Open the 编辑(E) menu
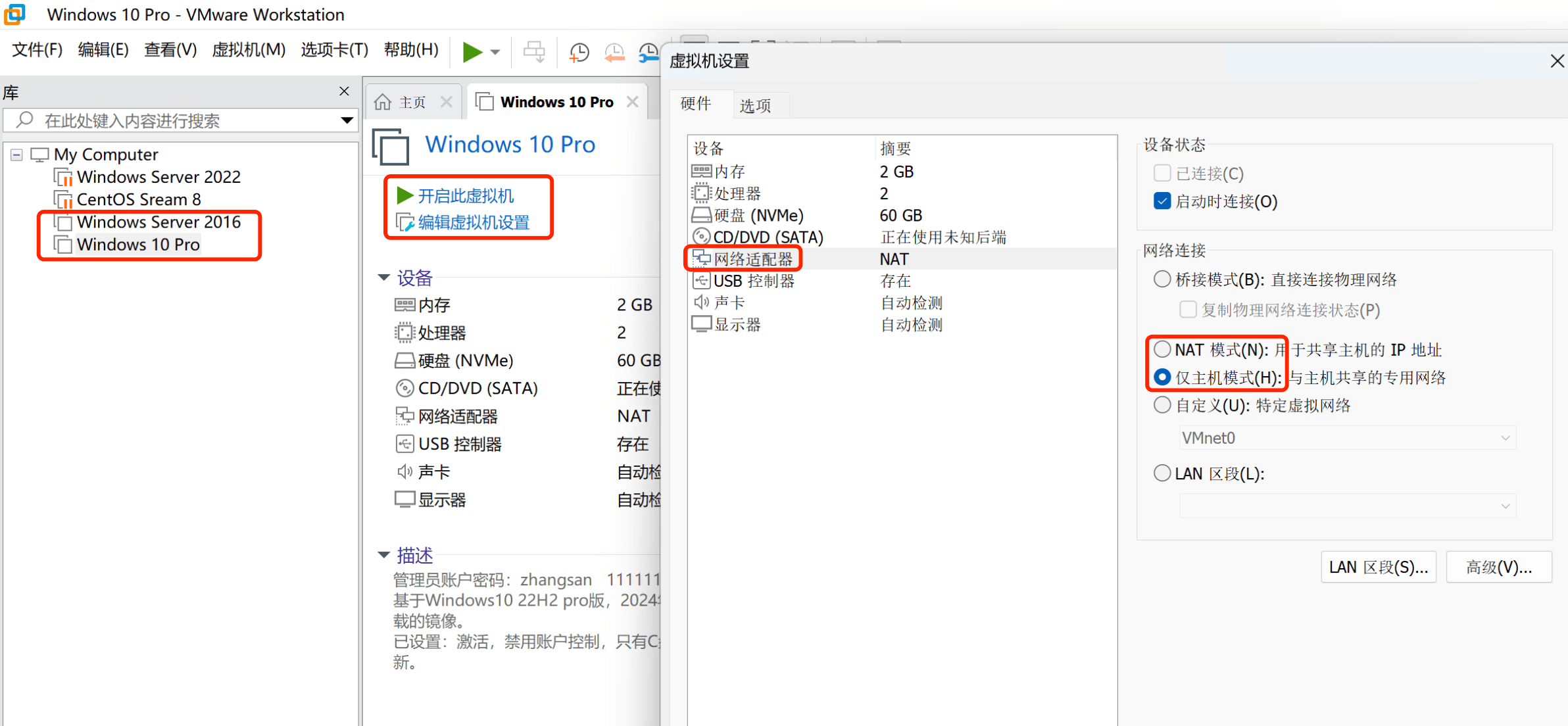Image resolution: width=1568 pixels, height=726 pixels. pos(103,50)
